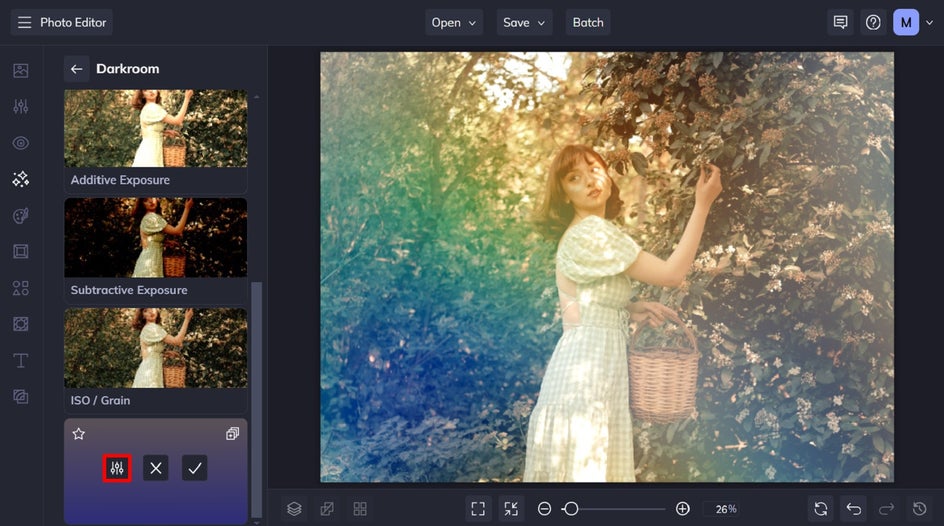Zoom out with the minus button

(544, 509)
